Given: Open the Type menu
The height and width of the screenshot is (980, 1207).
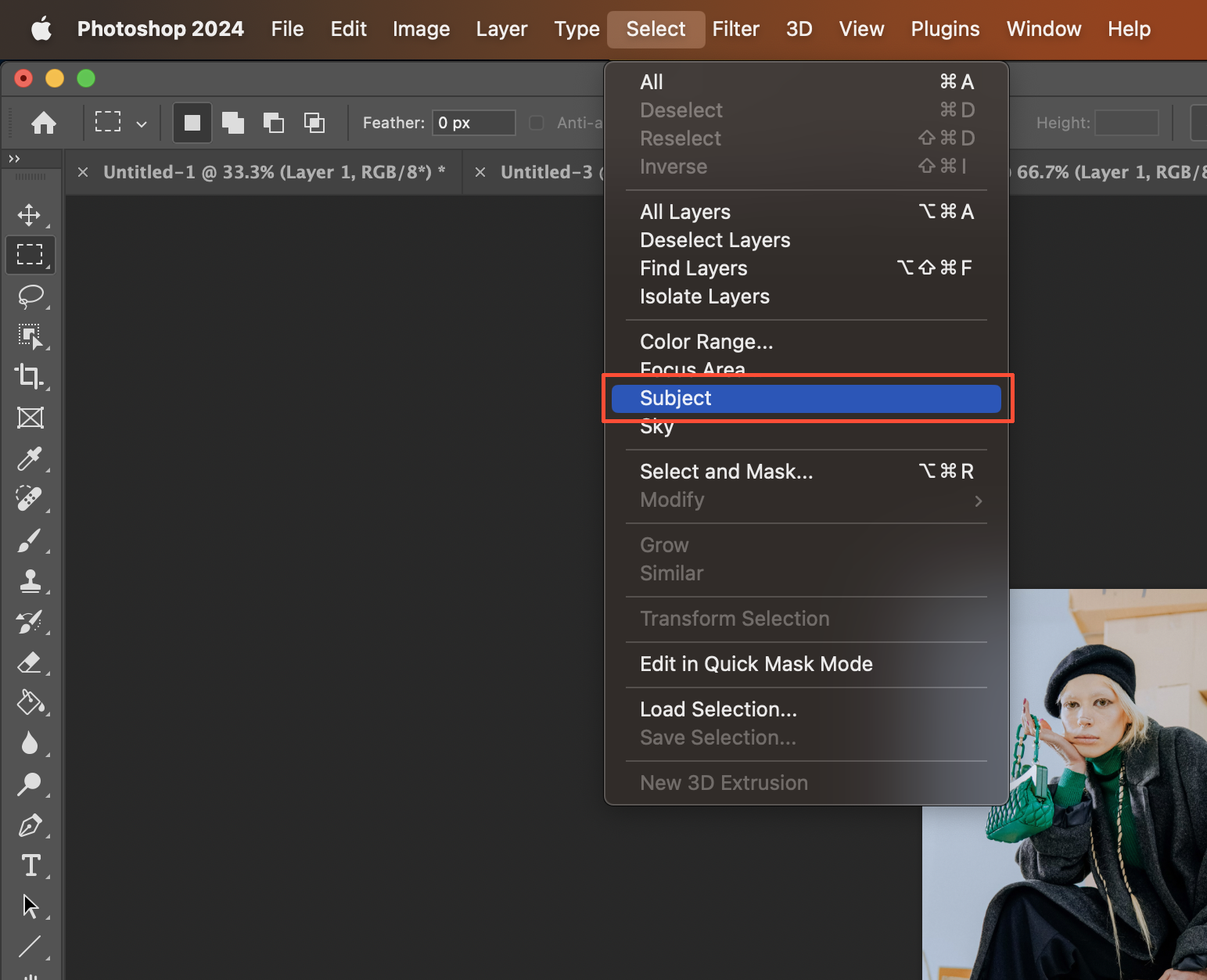Looking at the screenshot, I should pyautogui.click(x=577, y=29).
